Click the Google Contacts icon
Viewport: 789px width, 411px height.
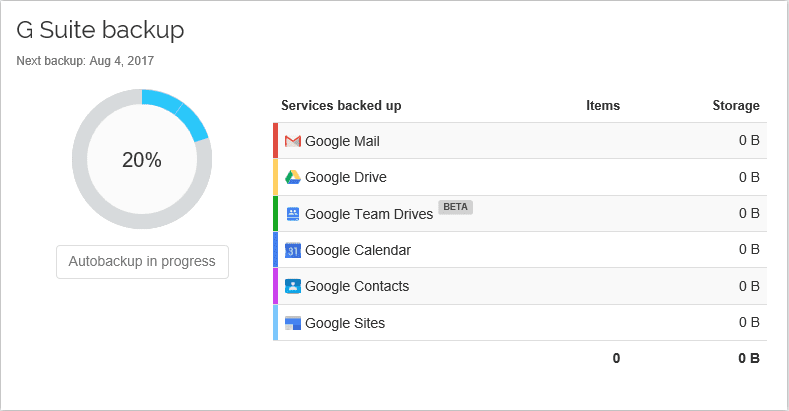[x=293, y=286]
